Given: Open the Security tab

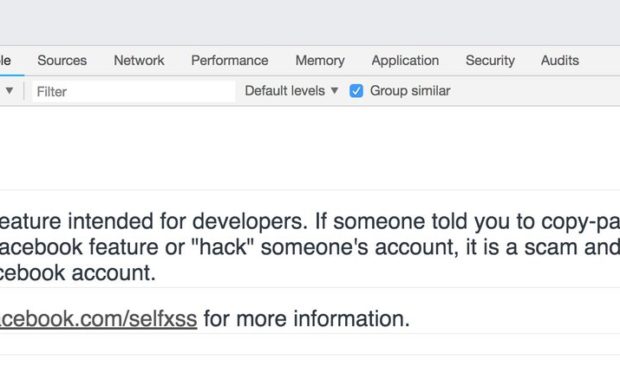Looking at the screenshot, I should click(x=490, y=60).
